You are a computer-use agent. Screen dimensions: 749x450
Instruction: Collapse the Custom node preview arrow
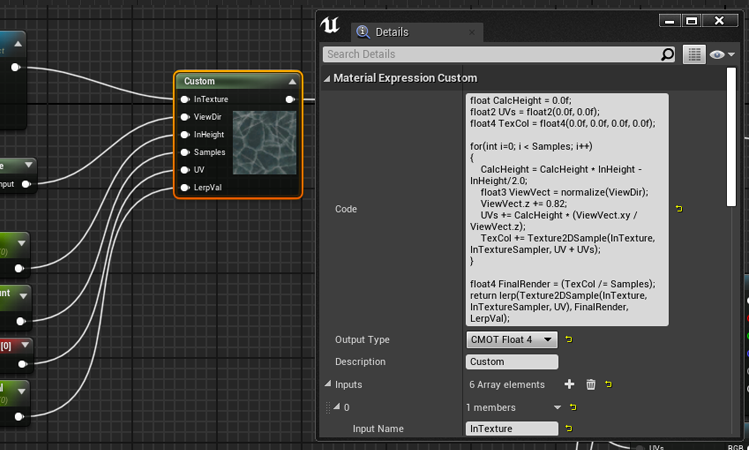(x=292, y=81)
